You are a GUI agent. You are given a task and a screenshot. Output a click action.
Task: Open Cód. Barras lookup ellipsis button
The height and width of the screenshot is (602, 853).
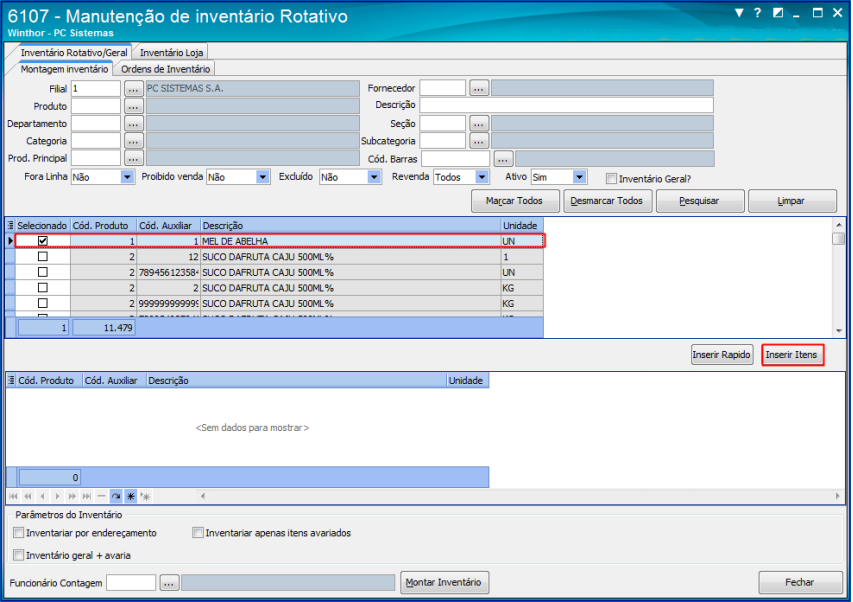pos(503,159)
